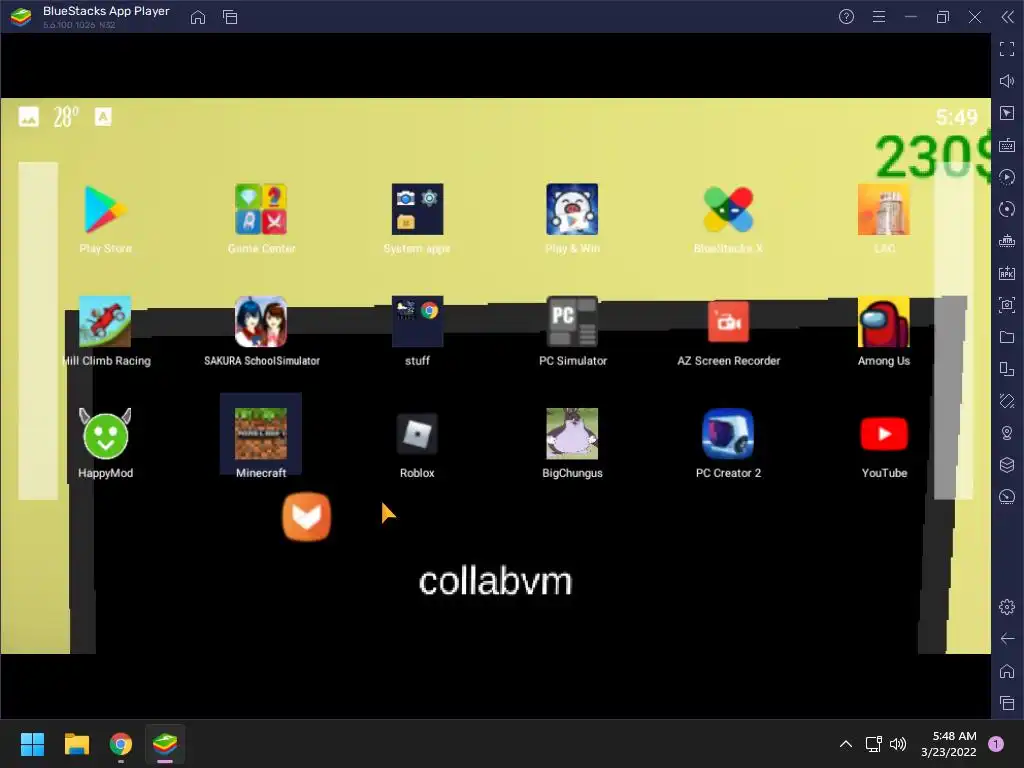Image resolution: width=1024 pixels, height=768 pixels.
Task: Open set location pin in sidebar
Action: coord(1007,433)
